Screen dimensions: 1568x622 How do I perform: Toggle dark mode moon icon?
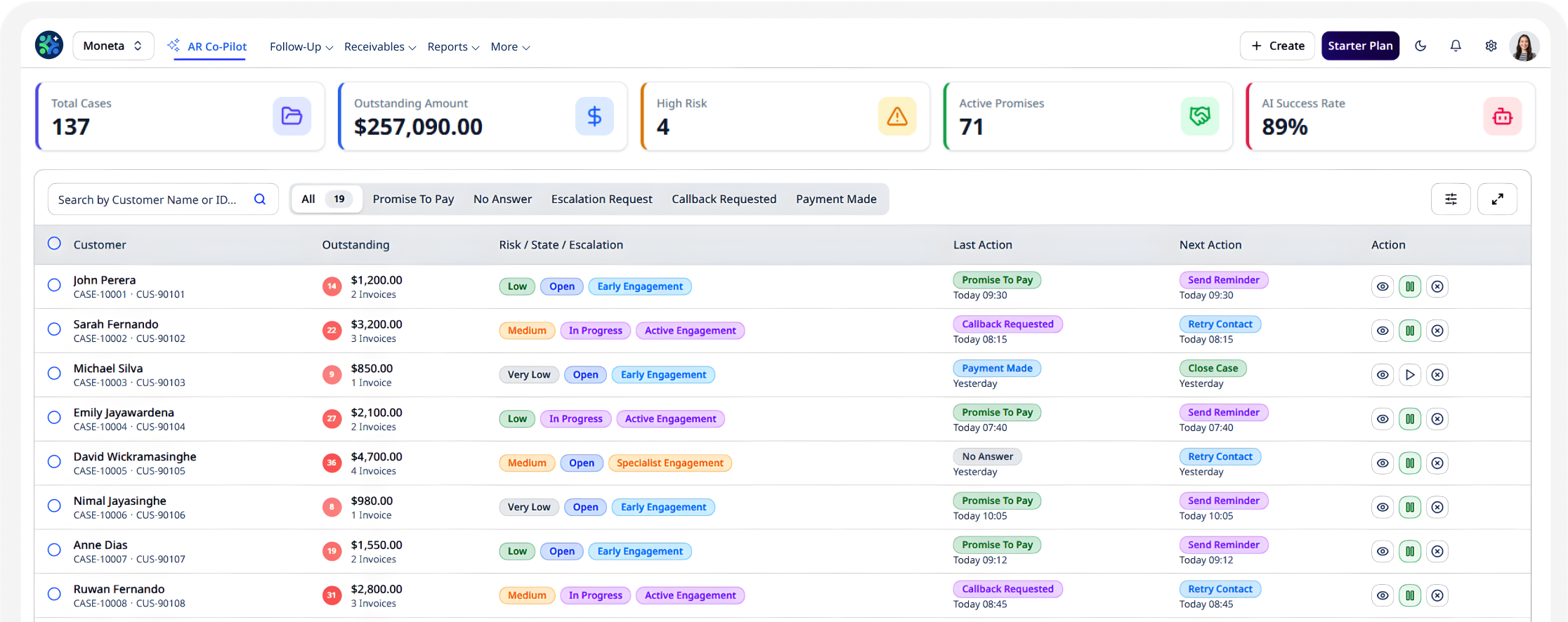(x=1420, y=46)
